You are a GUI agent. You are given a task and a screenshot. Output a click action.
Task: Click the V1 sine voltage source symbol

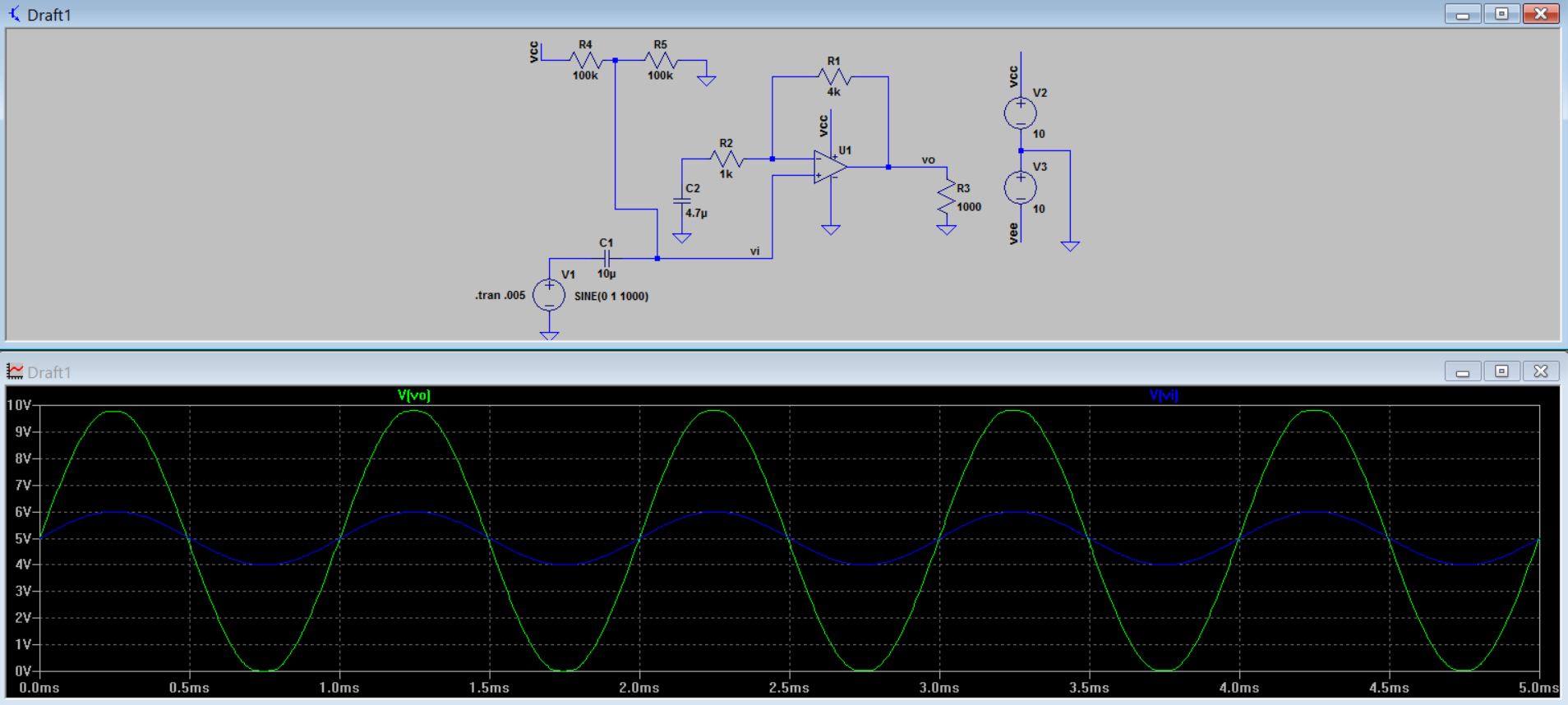coord(549,295)
